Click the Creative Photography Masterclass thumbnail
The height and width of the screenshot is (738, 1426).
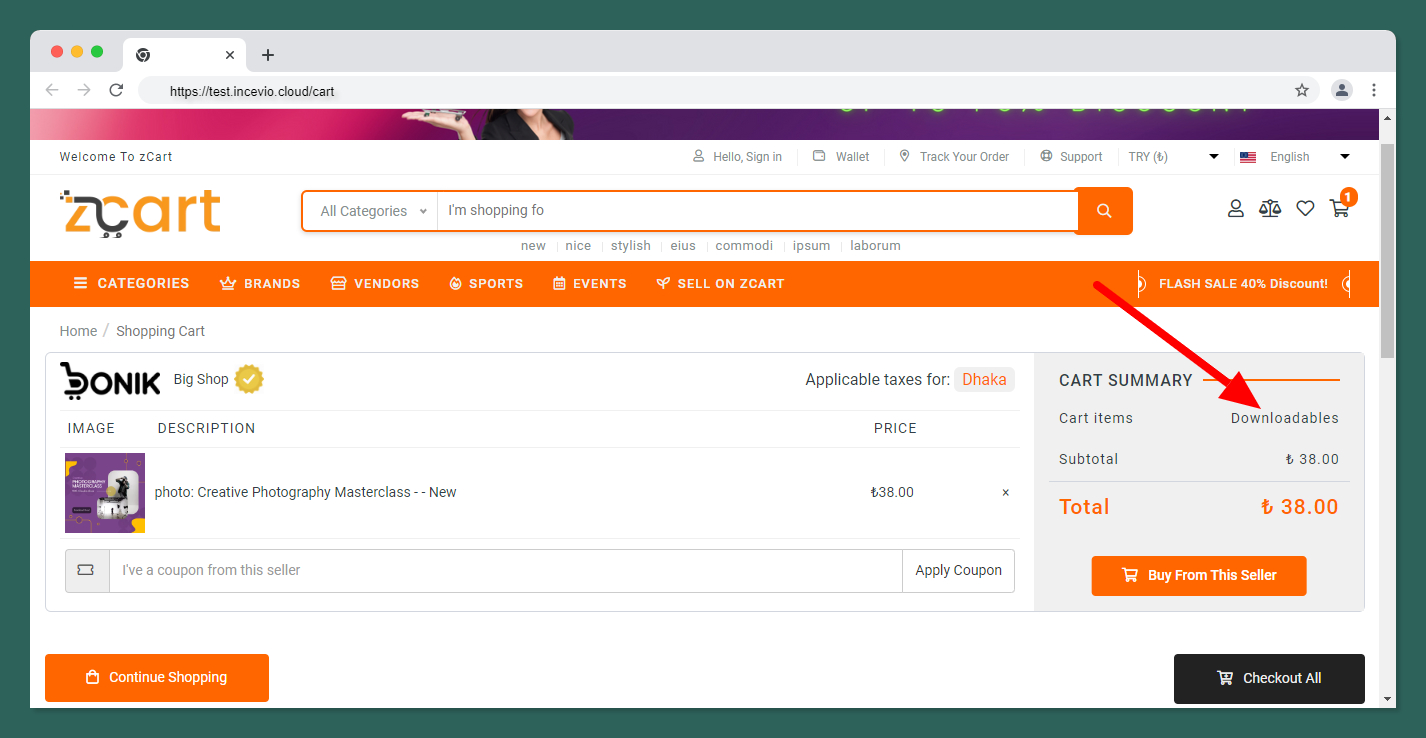(x=105, y=493)
